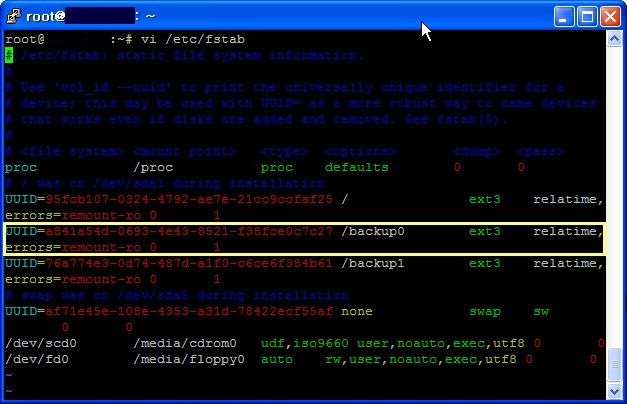627x404 pixels.
Task: Close the root terminal session window
Action: tap(610, 17)
